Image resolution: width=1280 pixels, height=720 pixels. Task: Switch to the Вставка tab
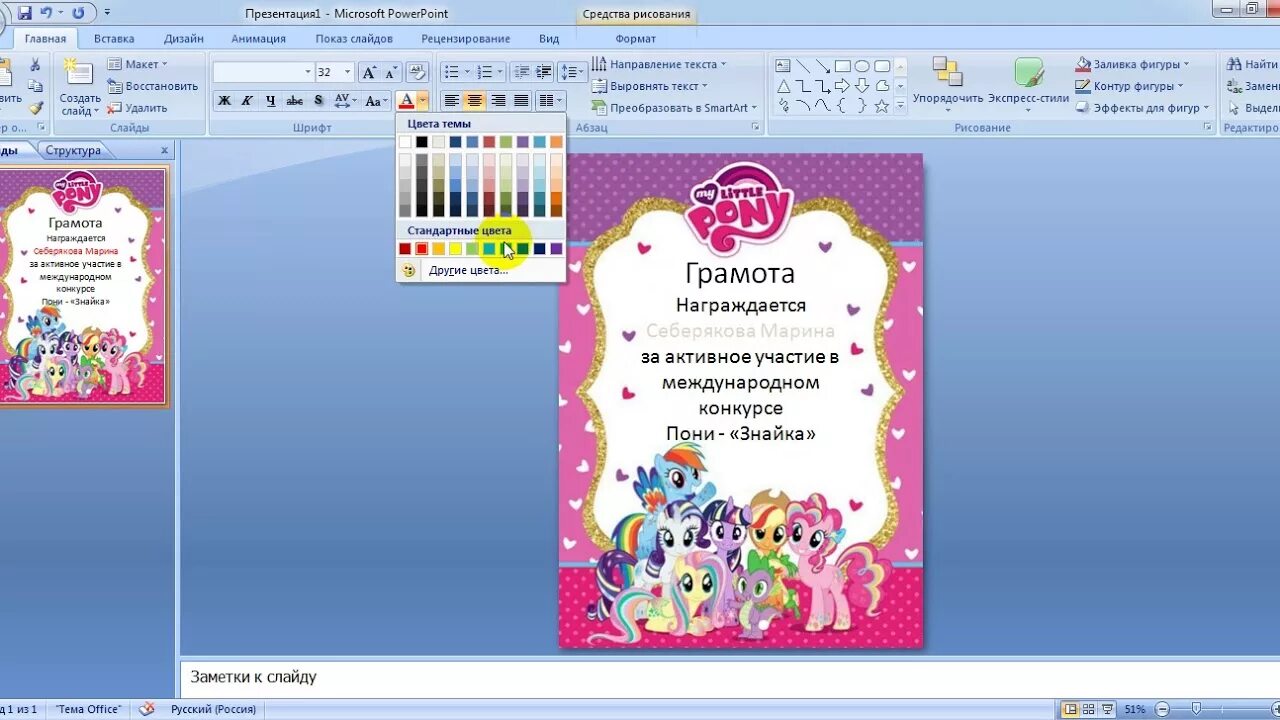(114, 39)
